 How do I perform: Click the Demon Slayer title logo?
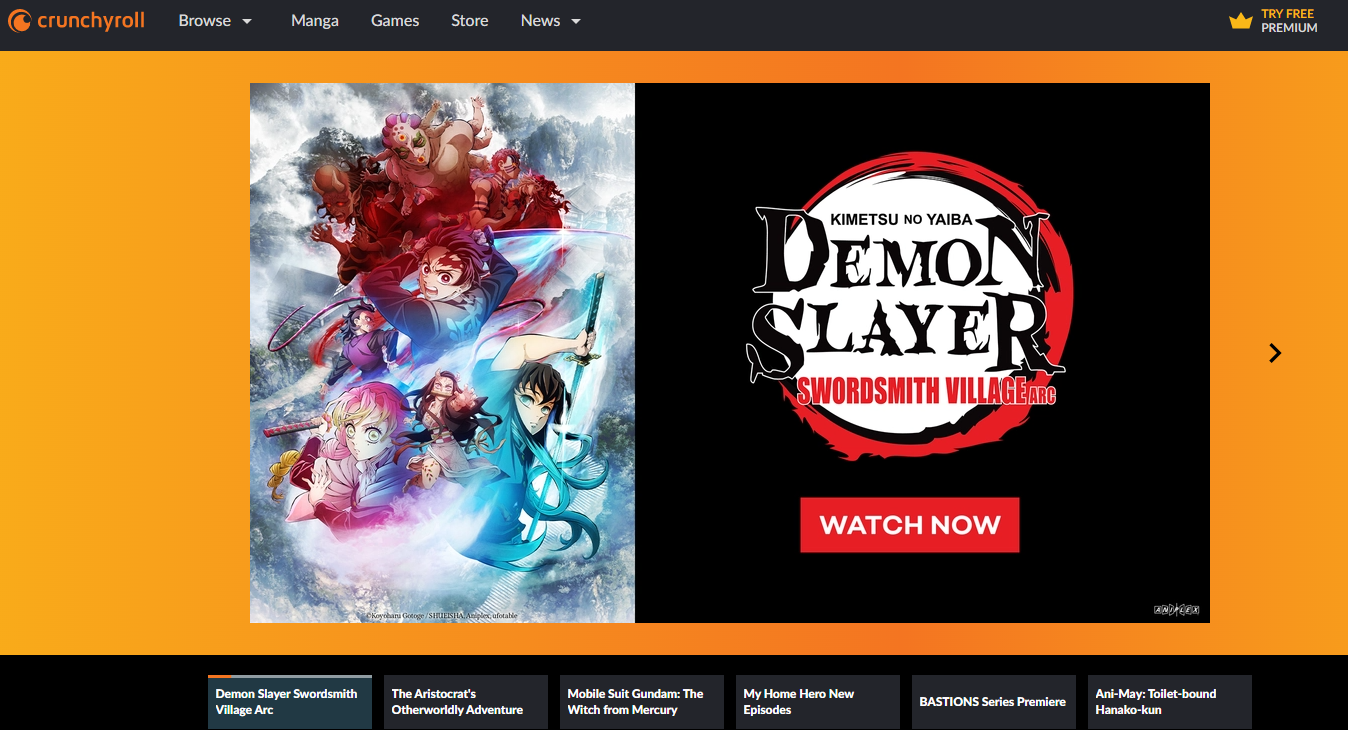(x=908, y=306)
